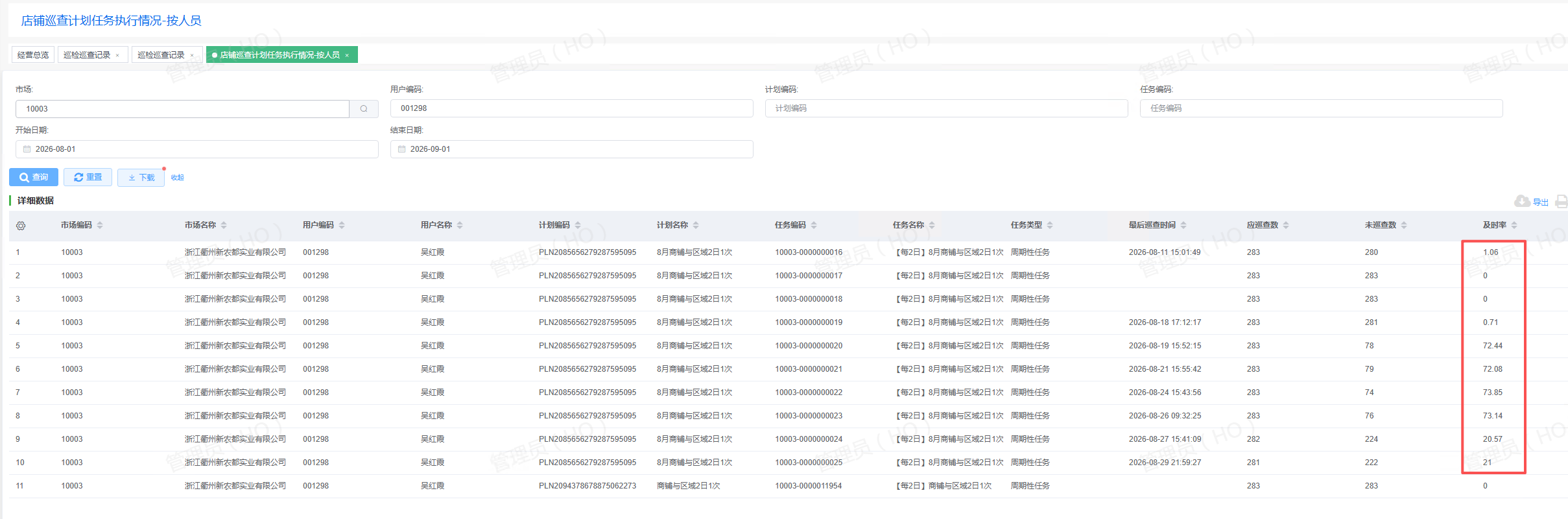Focus the 任务编码 input field
This screenshot has height=519, width=1568.
(x=1322, y=108)
